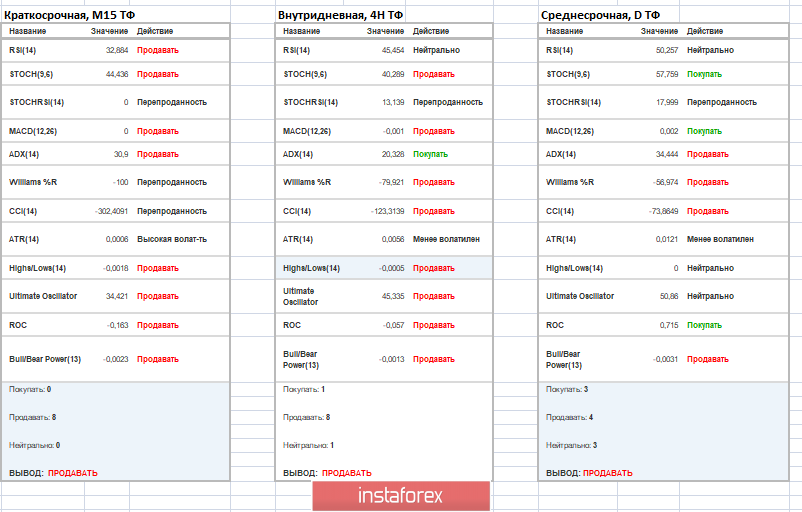Click green 'Покупать' for ROC in D table
The height and width of the screenshot is (512, 802).
click(704, 325)
